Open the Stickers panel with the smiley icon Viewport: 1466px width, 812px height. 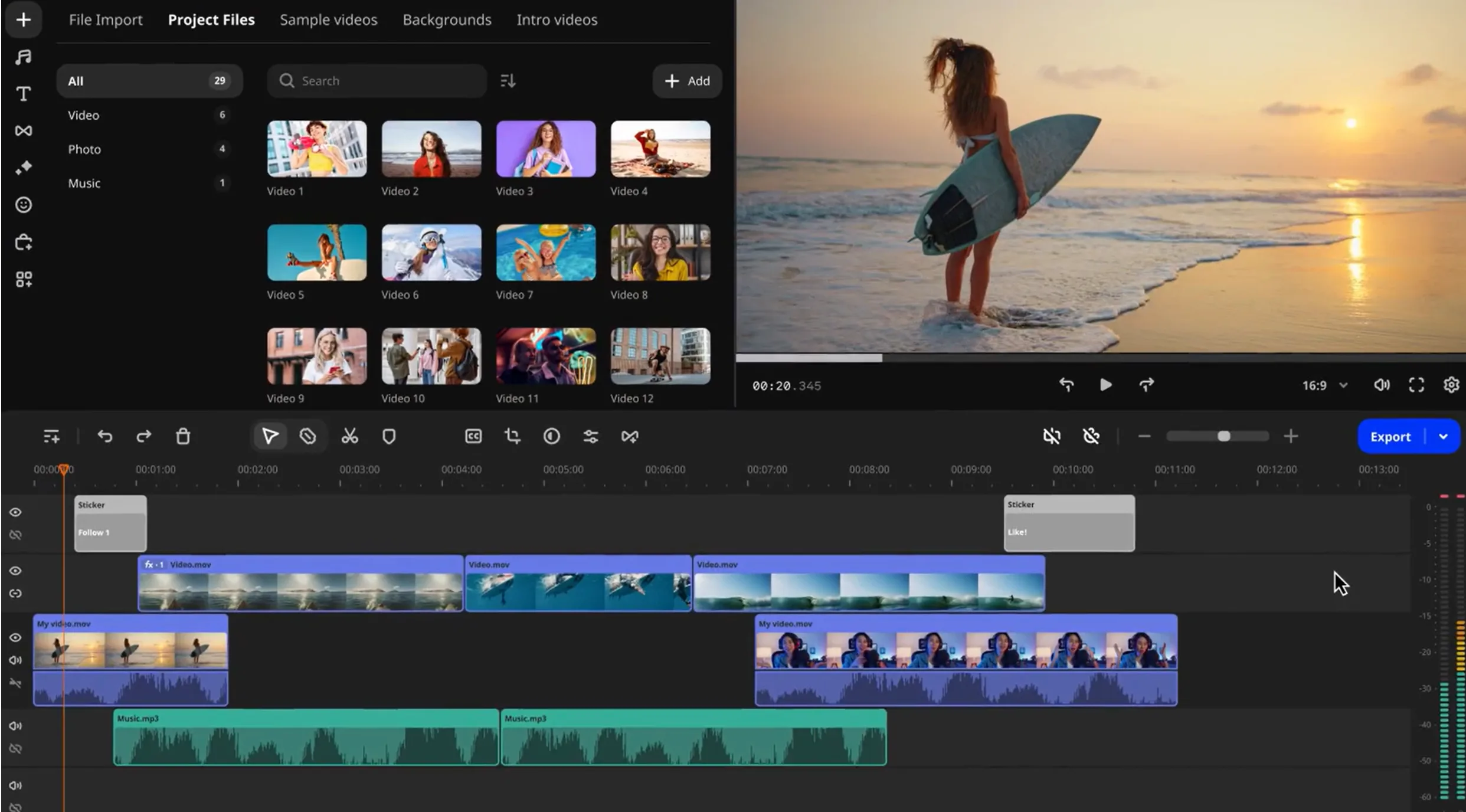pos(23,205)
